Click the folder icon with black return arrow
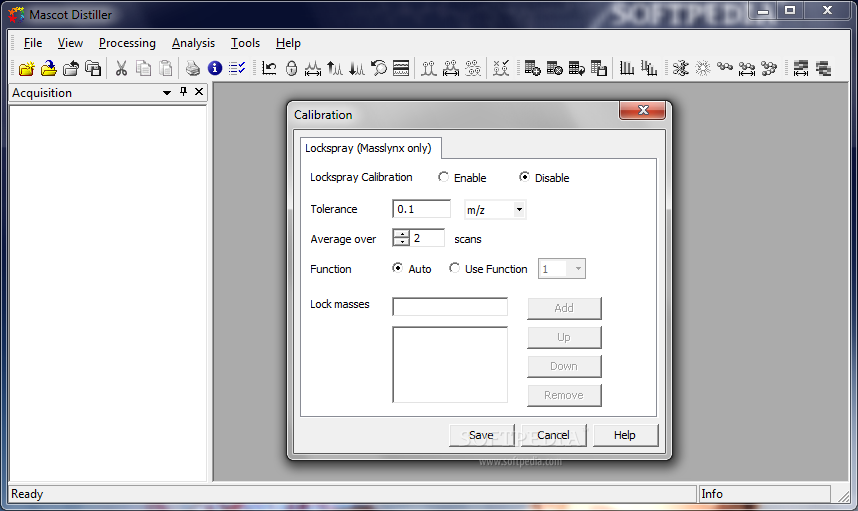858x511 pixels. (x=71, y=68)
